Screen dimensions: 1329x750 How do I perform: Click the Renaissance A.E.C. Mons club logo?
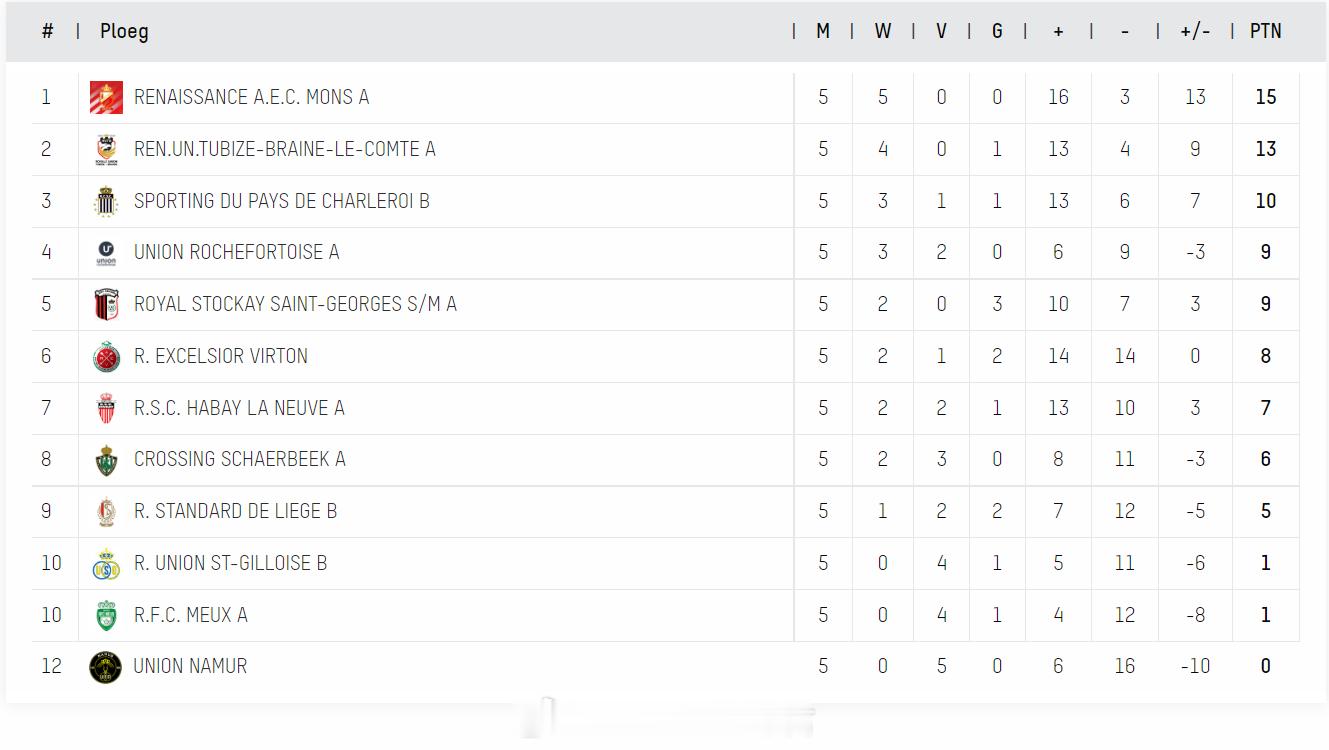coord(106,97)
